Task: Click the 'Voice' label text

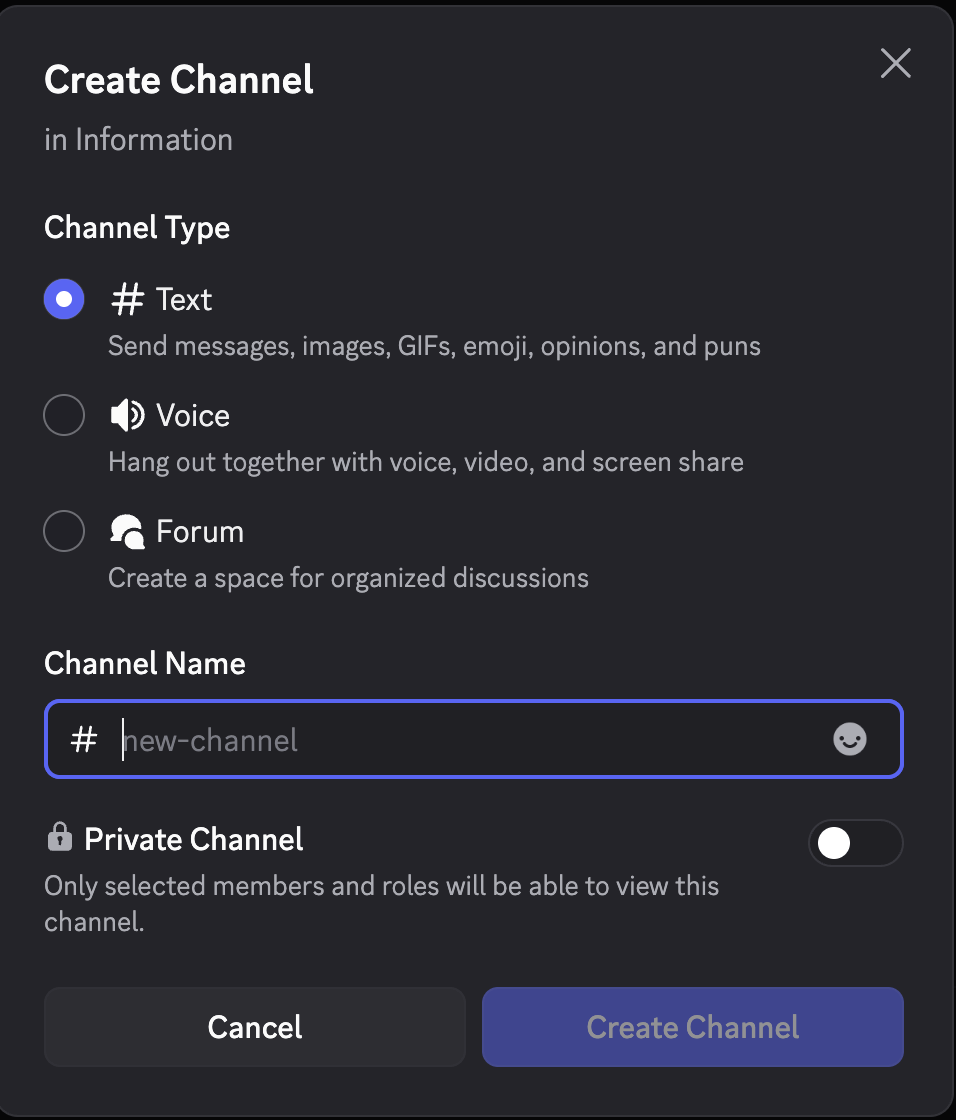Action: coord(192,415)
